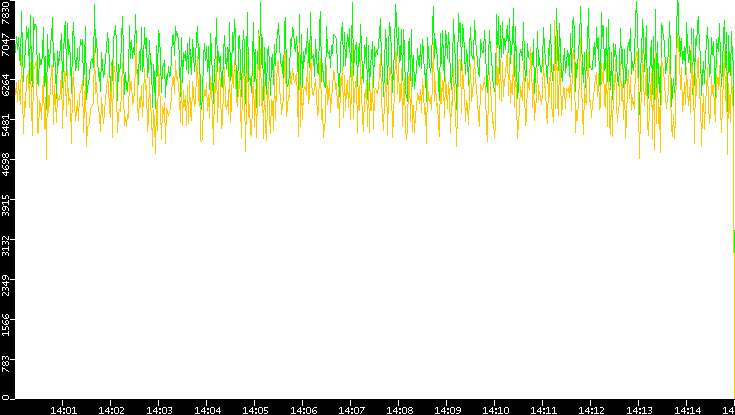Click the 14:14 time axis label
The image size is (735, 415).
pos(687,410)
